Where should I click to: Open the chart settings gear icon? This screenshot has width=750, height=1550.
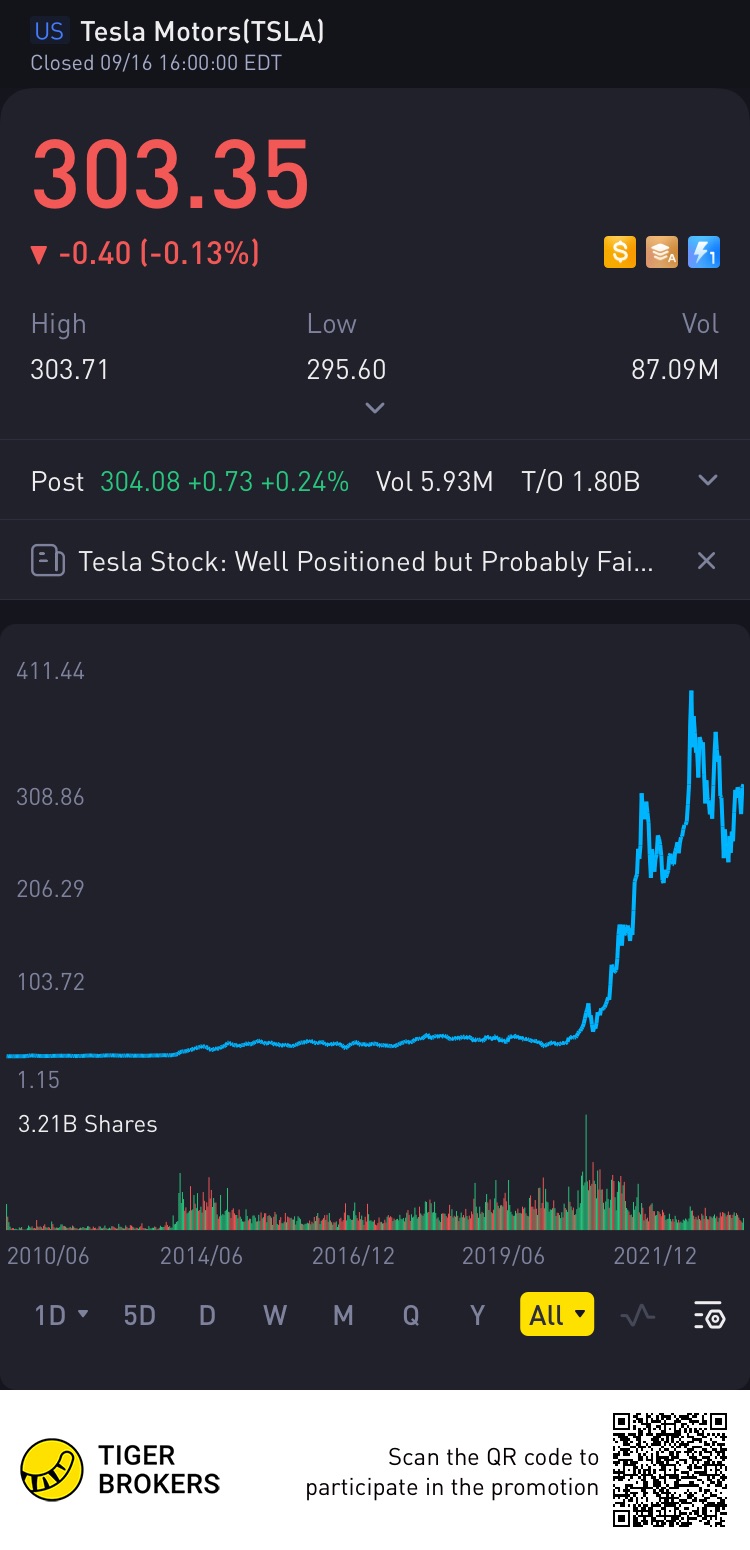(709, 1316)
